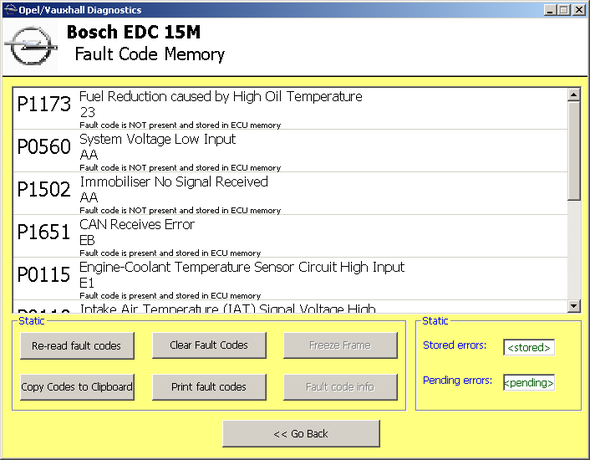This screenshot has height=460, width=590.
Task: Click the Opel logo icon in header
Action: 31,47
